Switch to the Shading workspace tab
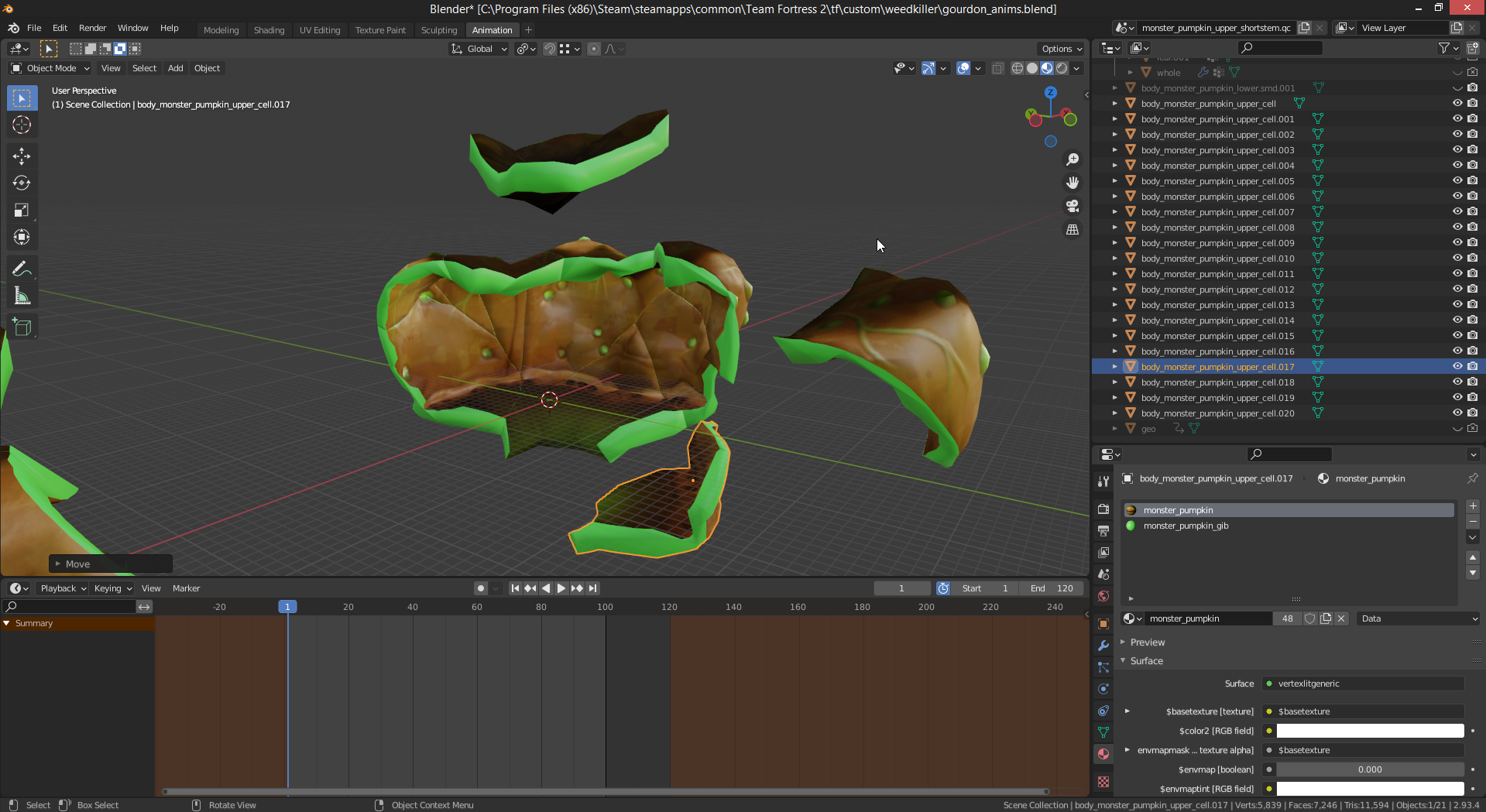This screenshot has width=1486, height=812. click(x=269, y=30)
